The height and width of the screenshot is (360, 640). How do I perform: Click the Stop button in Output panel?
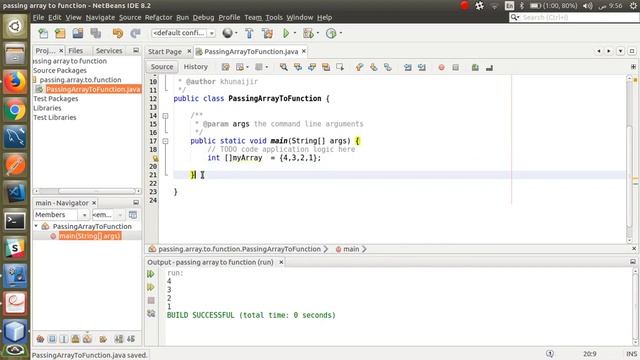[151, 300]
